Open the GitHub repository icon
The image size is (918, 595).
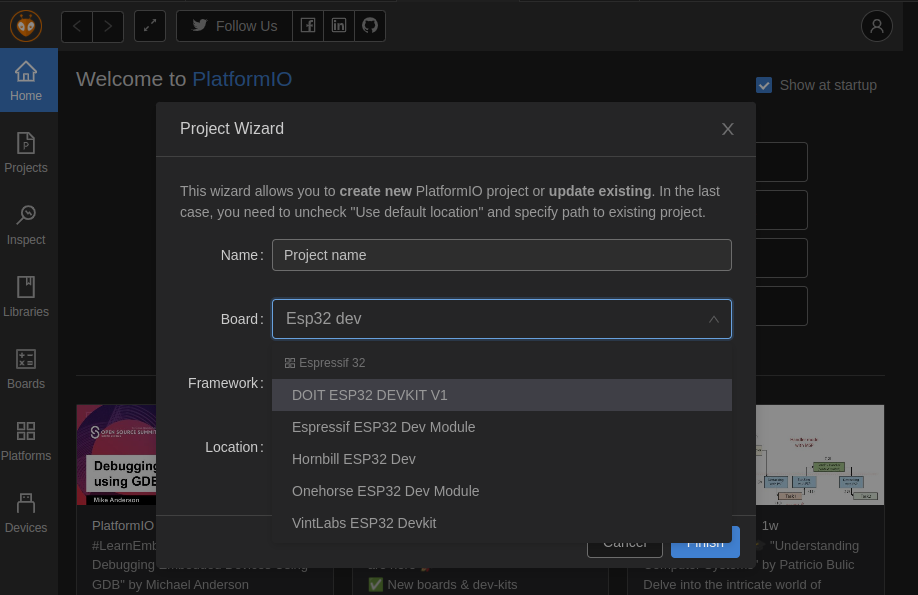370,26
